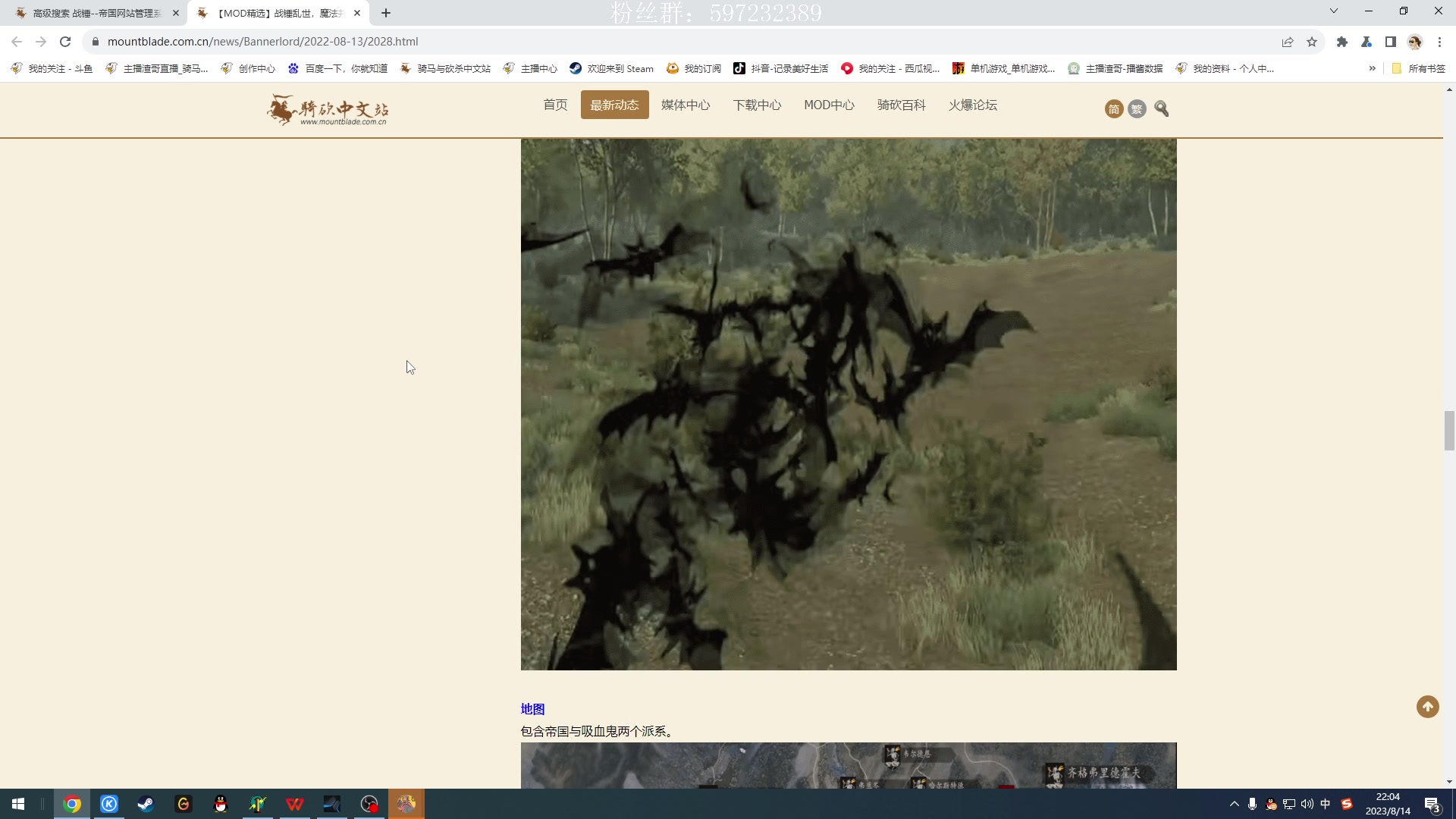Open the site search magnifier
The height and width of the screenshot is (819, 1456).
click(1162, 108)
